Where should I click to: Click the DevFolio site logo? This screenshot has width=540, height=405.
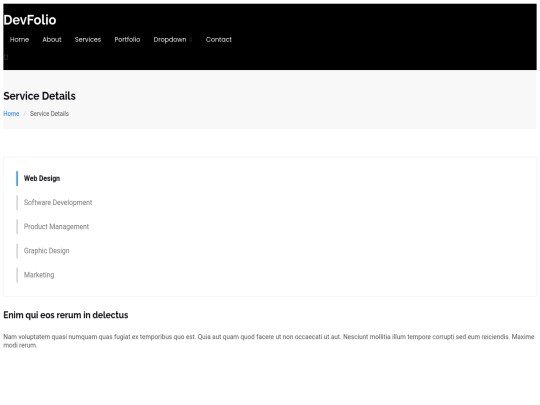click(30, 20)
